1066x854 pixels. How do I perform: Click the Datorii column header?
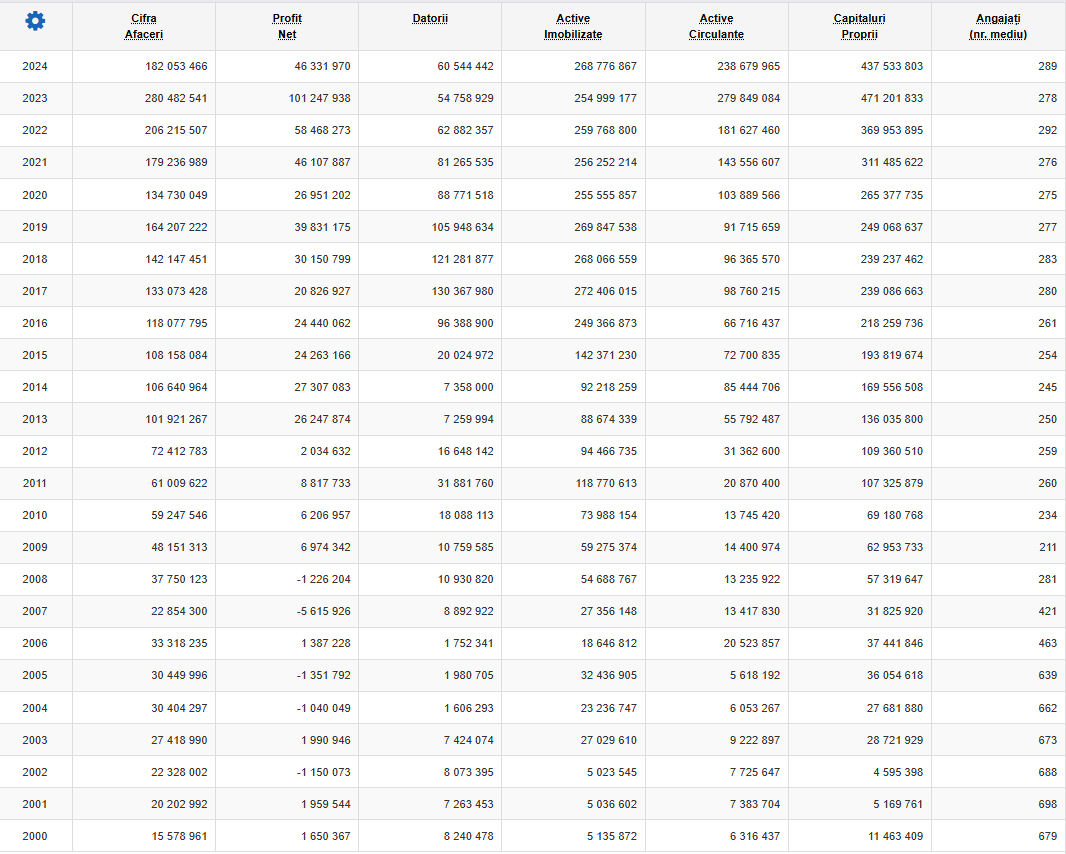pos(430,18)
